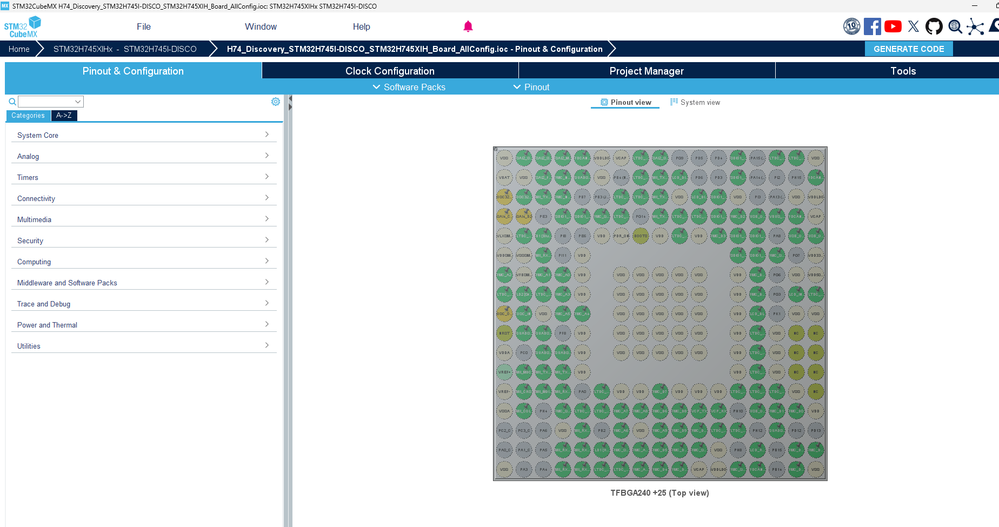Select the NRST pin on the chip
The image size is (999, 527).
point(504,333)
